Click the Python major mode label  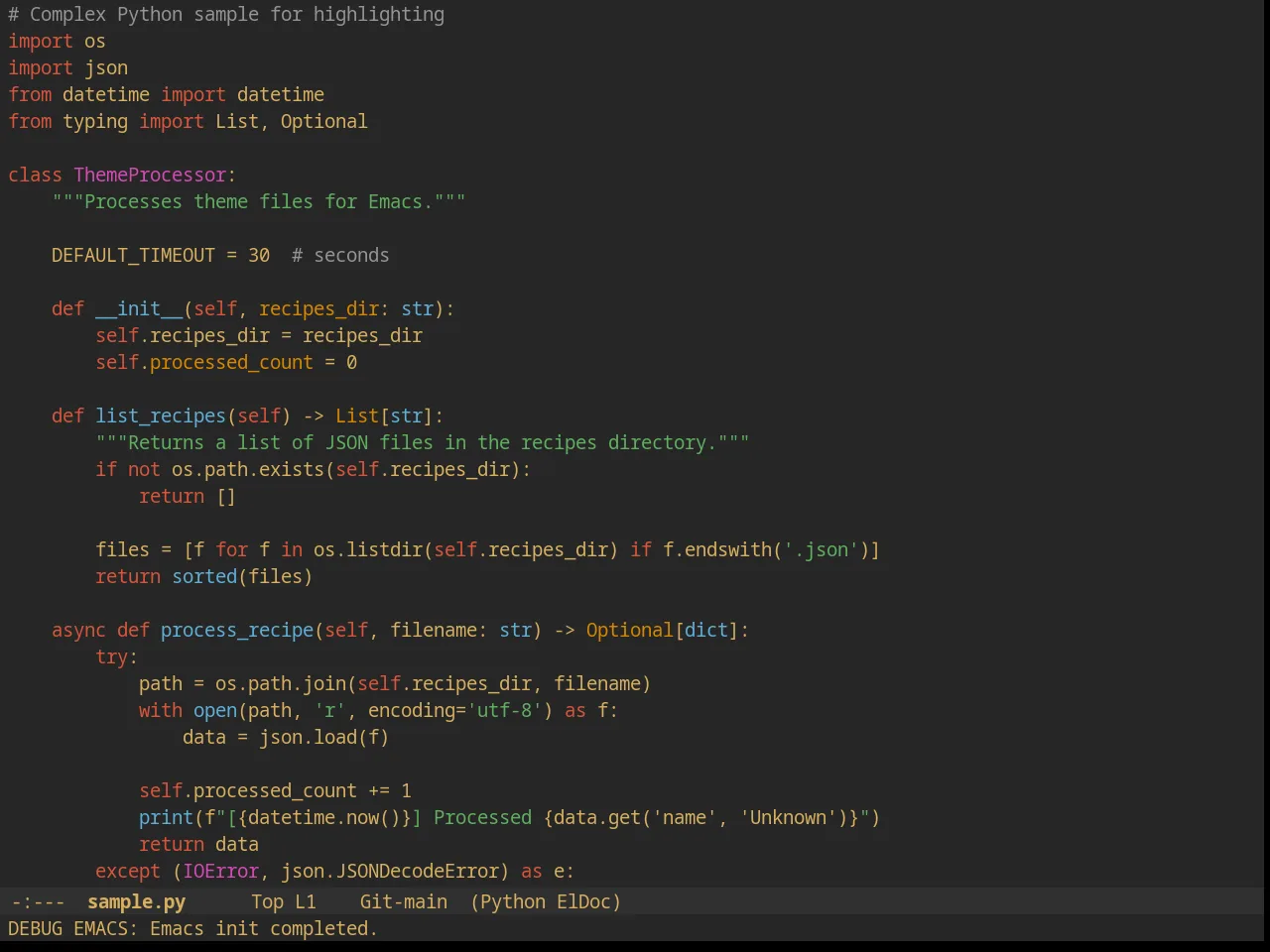(x=512, y=902)
